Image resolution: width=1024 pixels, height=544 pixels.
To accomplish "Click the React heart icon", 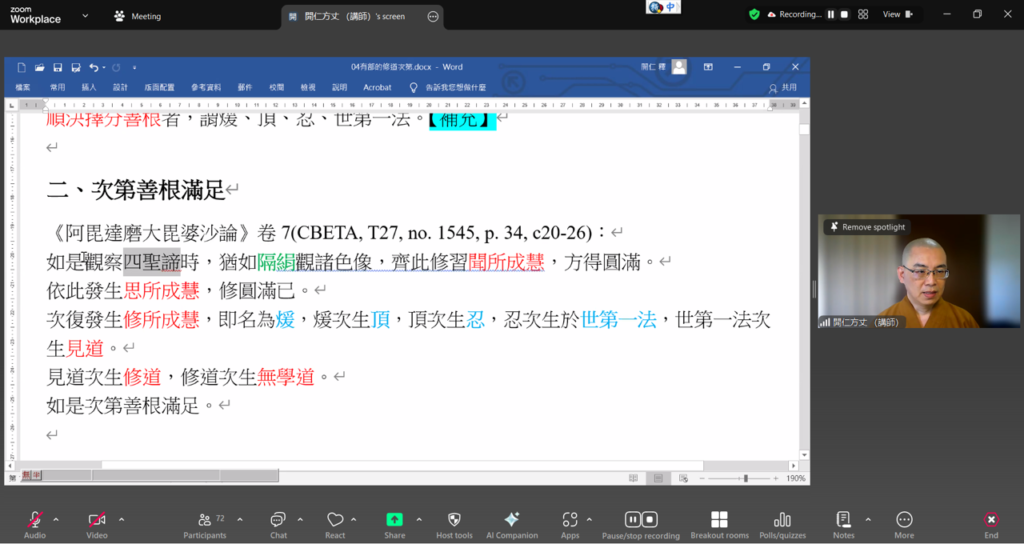I will click(x=335, y=519).
